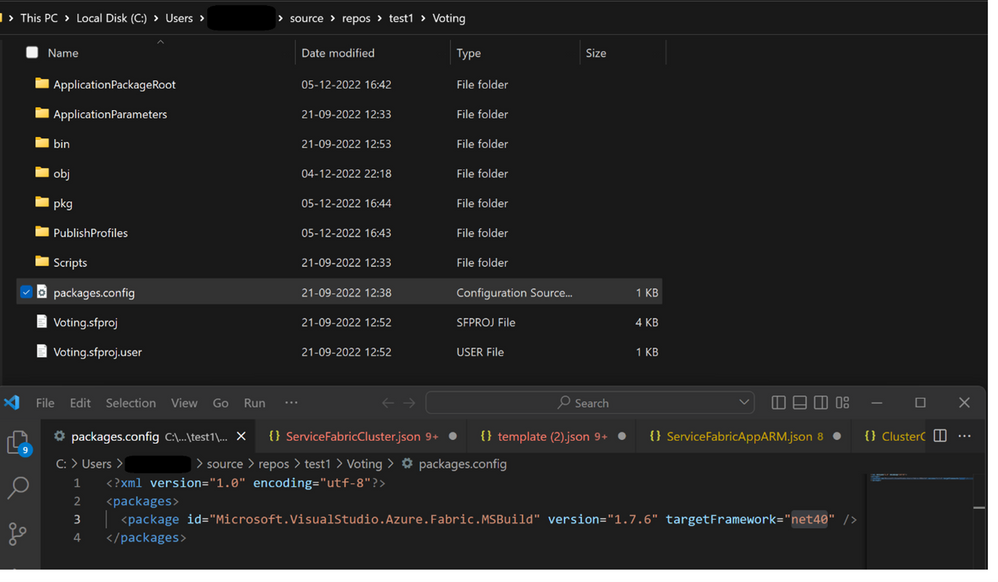Toggle the select all checkbox in header
The height and width of the screenshot is (582, 998).
point(32,53)
